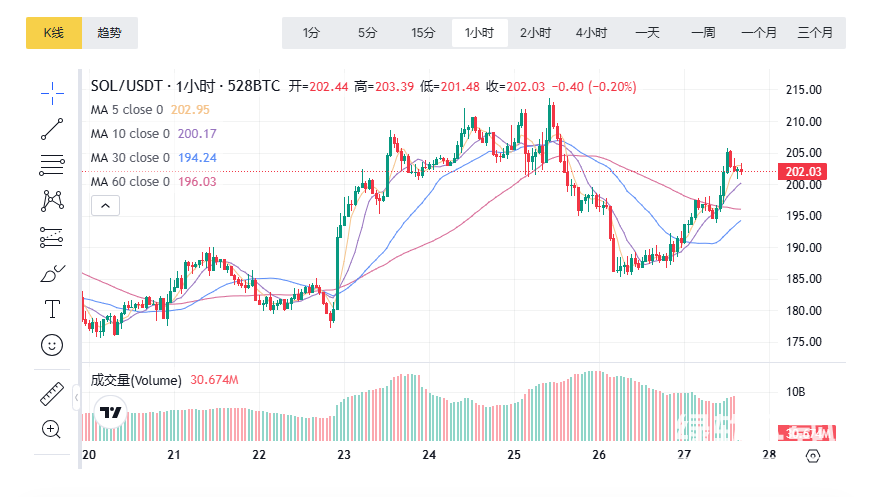Click the MA 60 close indicator label

(x=130, y=182)
